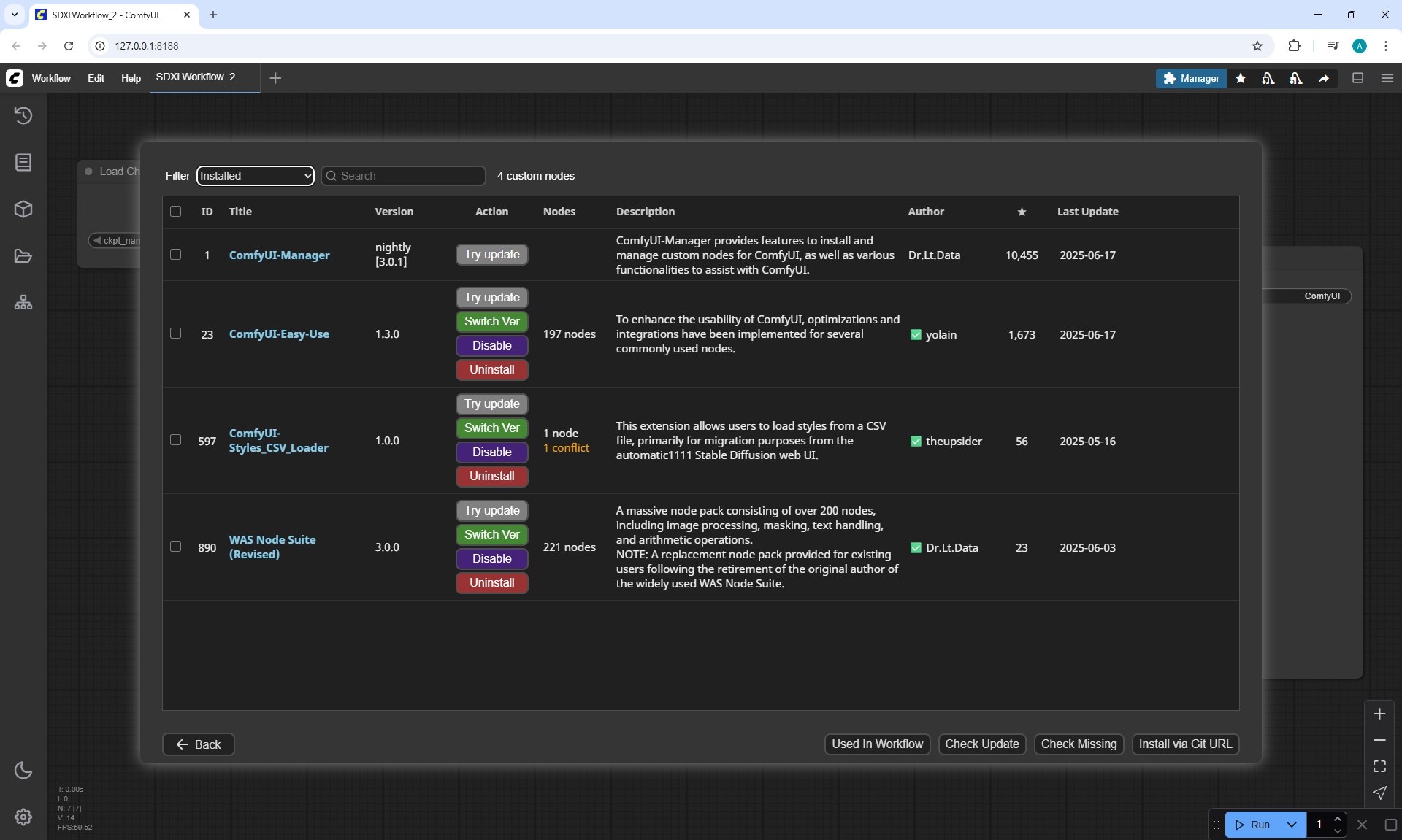Viewport: 1402px width, 840px height.
Task: Click the Check Update button
Action: click(981, 744)
